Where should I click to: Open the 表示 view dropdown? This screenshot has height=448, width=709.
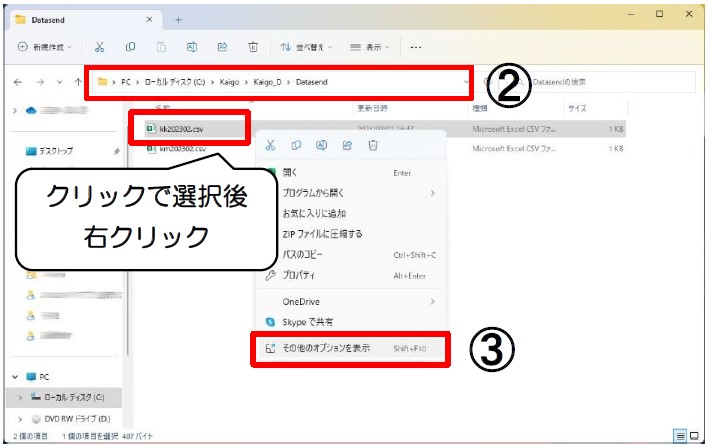coord(370,47)
